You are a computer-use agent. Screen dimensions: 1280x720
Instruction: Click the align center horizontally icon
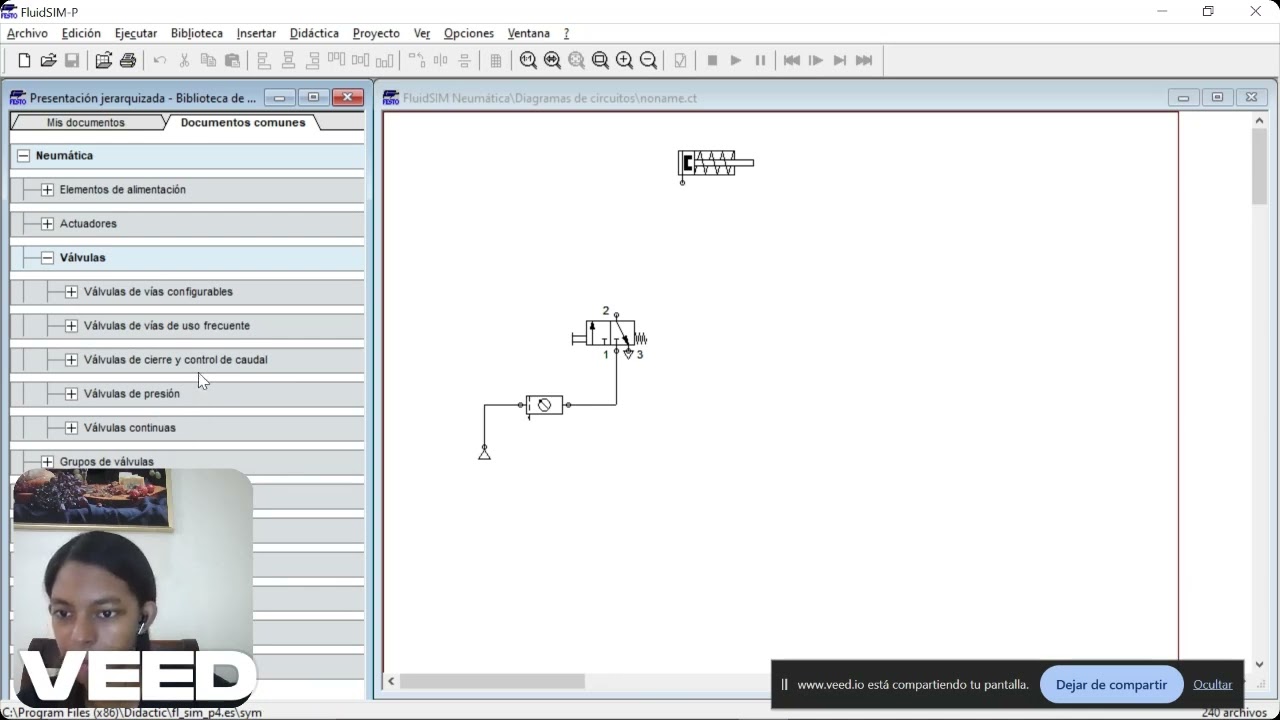click(288, 60)
